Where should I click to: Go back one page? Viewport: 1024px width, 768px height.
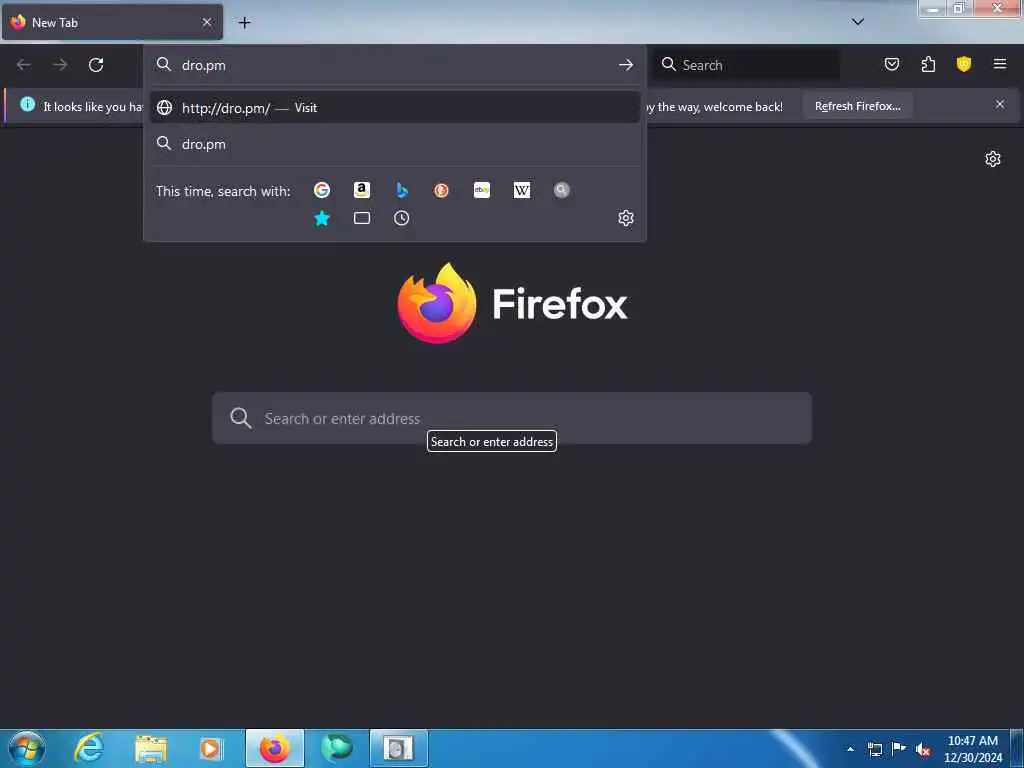(24, 65)
